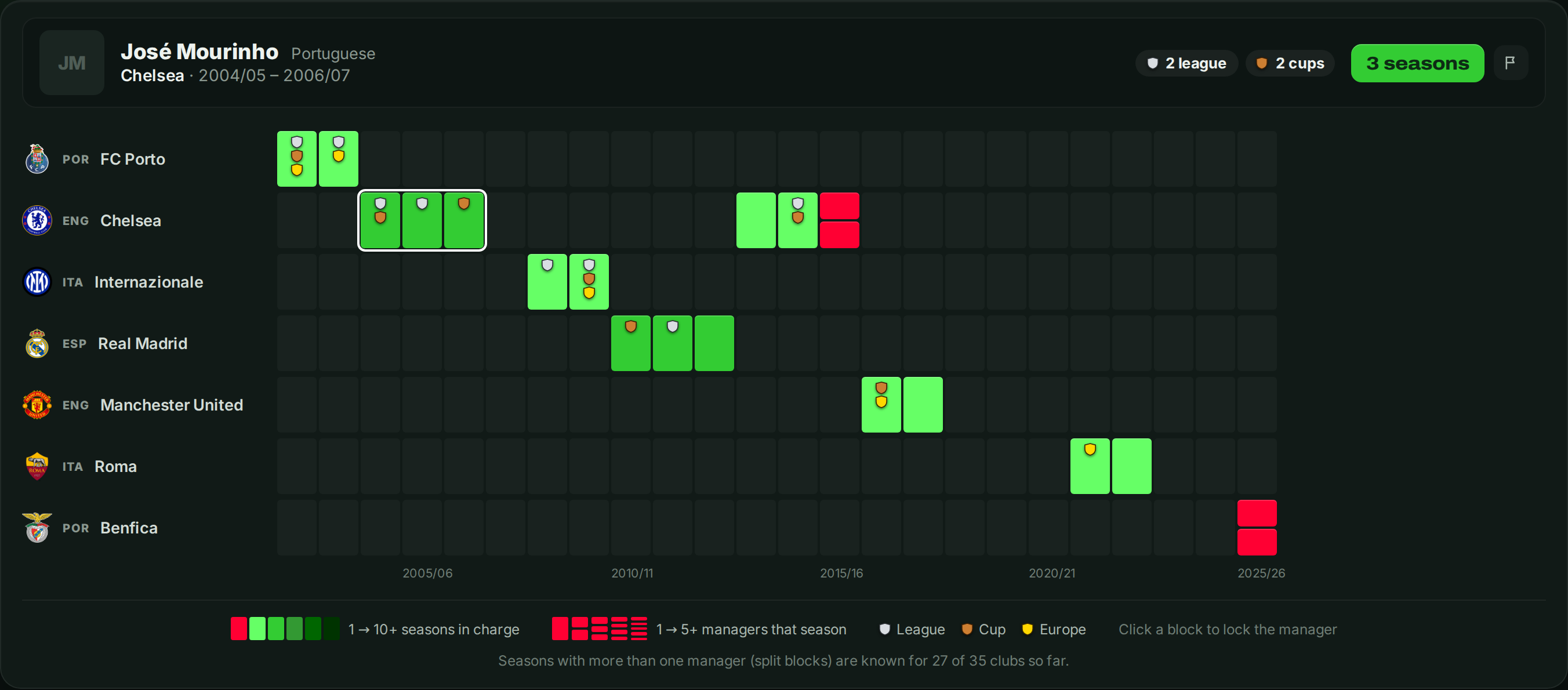Click the FC Porto club crest
Viewport: 1568px width, 690px height.
(x=37, y=159)
